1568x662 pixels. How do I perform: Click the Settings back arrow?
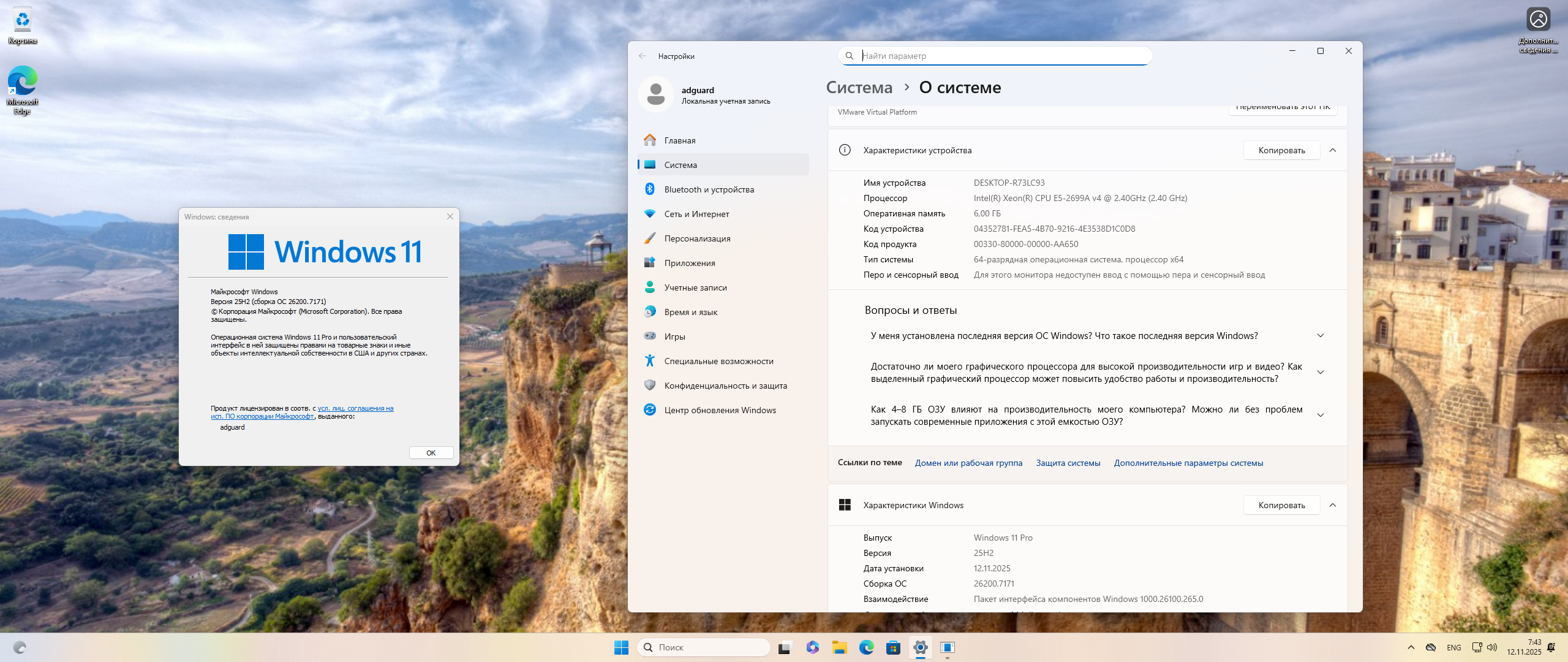(642, 56)
